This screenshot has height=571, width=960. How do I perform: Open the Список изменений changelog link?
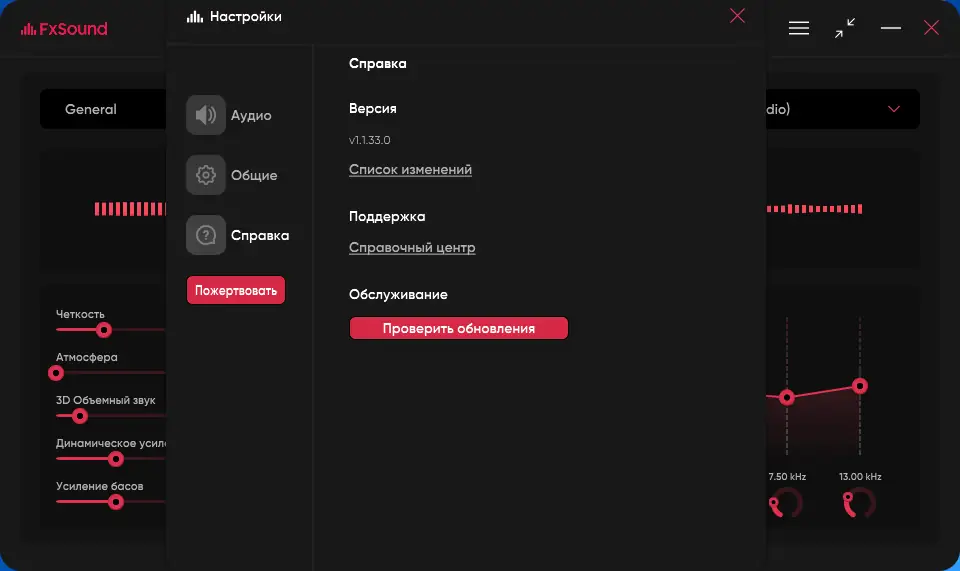(x=410, y=170)
